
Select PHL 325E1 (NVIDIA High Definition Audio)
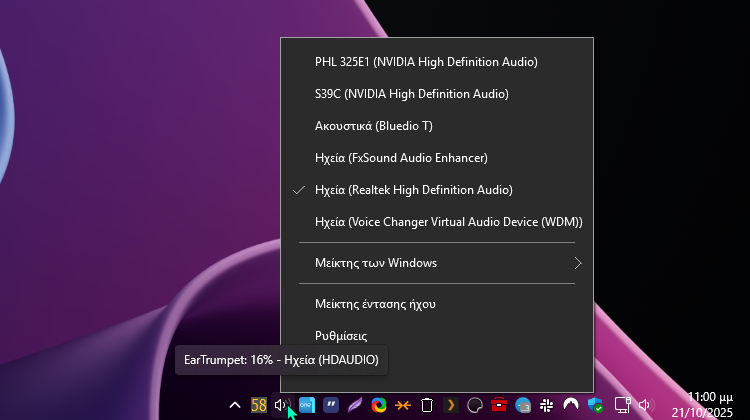(x=426, y=62)
